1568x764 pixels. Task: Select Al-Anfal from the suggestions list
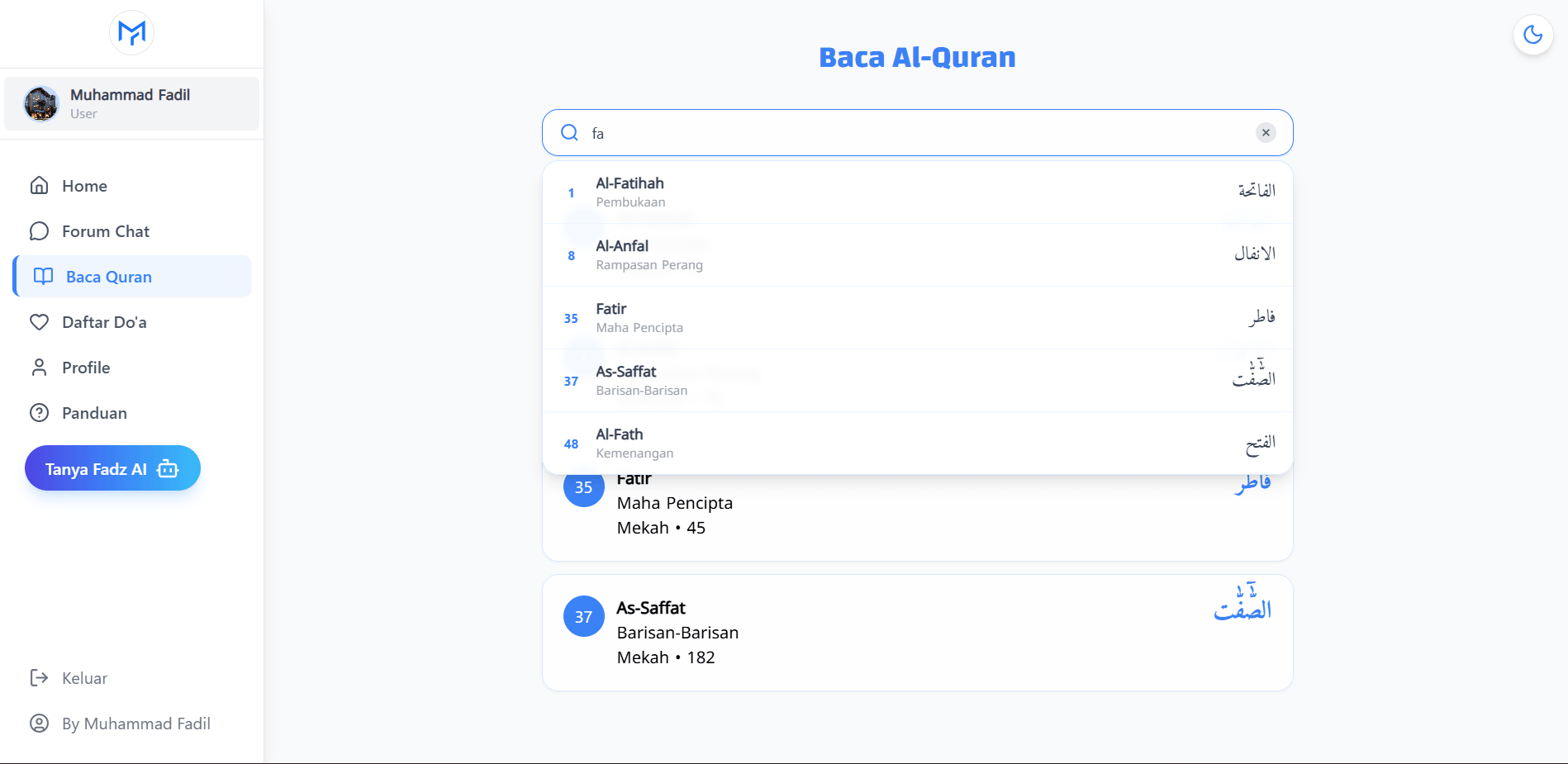pyautogui.click(x=917, y=254)
